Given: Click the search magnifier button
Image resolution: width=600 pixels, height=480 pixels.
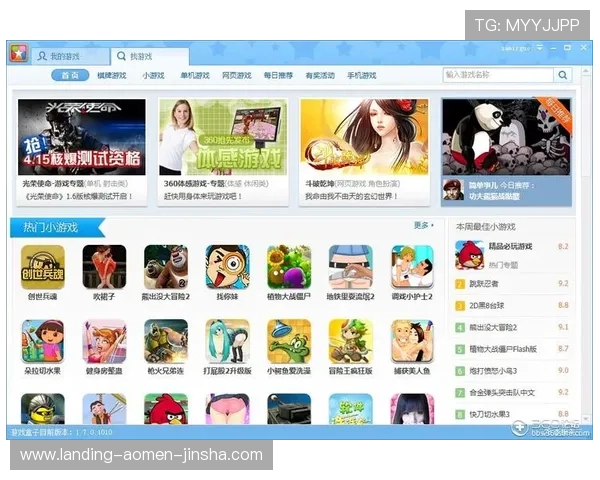Looking at the screenshot, I should coord(562,75).
